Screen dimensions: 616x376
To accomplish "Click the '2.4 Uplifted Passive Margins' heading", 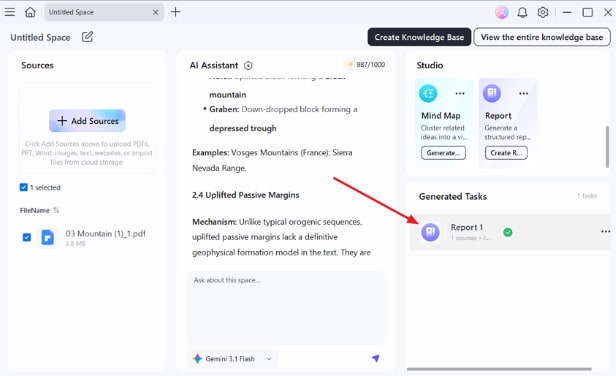I will pyautogui.click(x=246, y=195).
